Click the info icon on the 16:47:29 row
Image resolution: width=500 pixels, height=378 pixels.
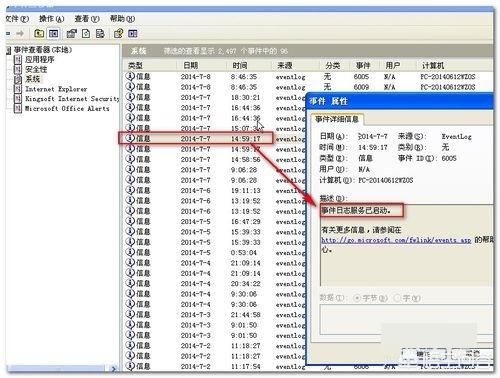pyautogui.click(x=130, y=221)
